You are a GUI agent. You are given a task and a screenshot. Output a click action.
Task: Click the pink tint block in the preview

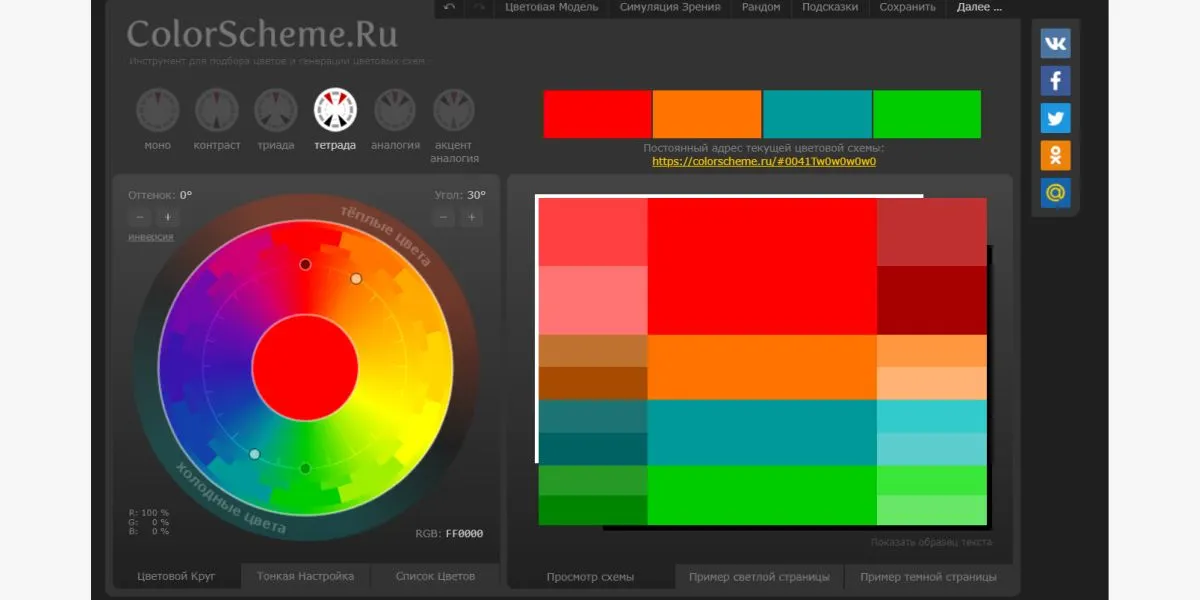[593, 300]
